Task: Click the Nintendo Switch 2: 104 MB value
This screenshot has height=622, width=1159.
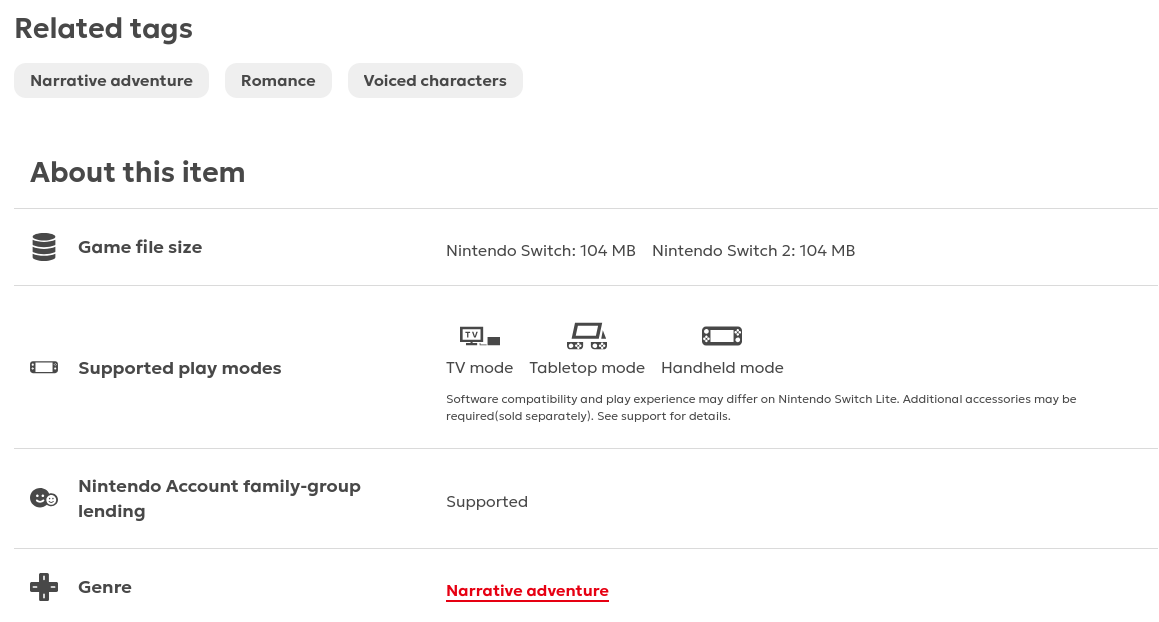Action: click(753, 251)
